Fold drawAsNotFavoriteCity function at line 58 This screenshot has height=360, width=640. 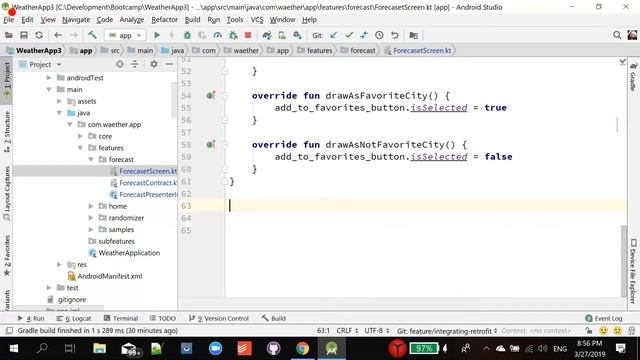point(225,144)
